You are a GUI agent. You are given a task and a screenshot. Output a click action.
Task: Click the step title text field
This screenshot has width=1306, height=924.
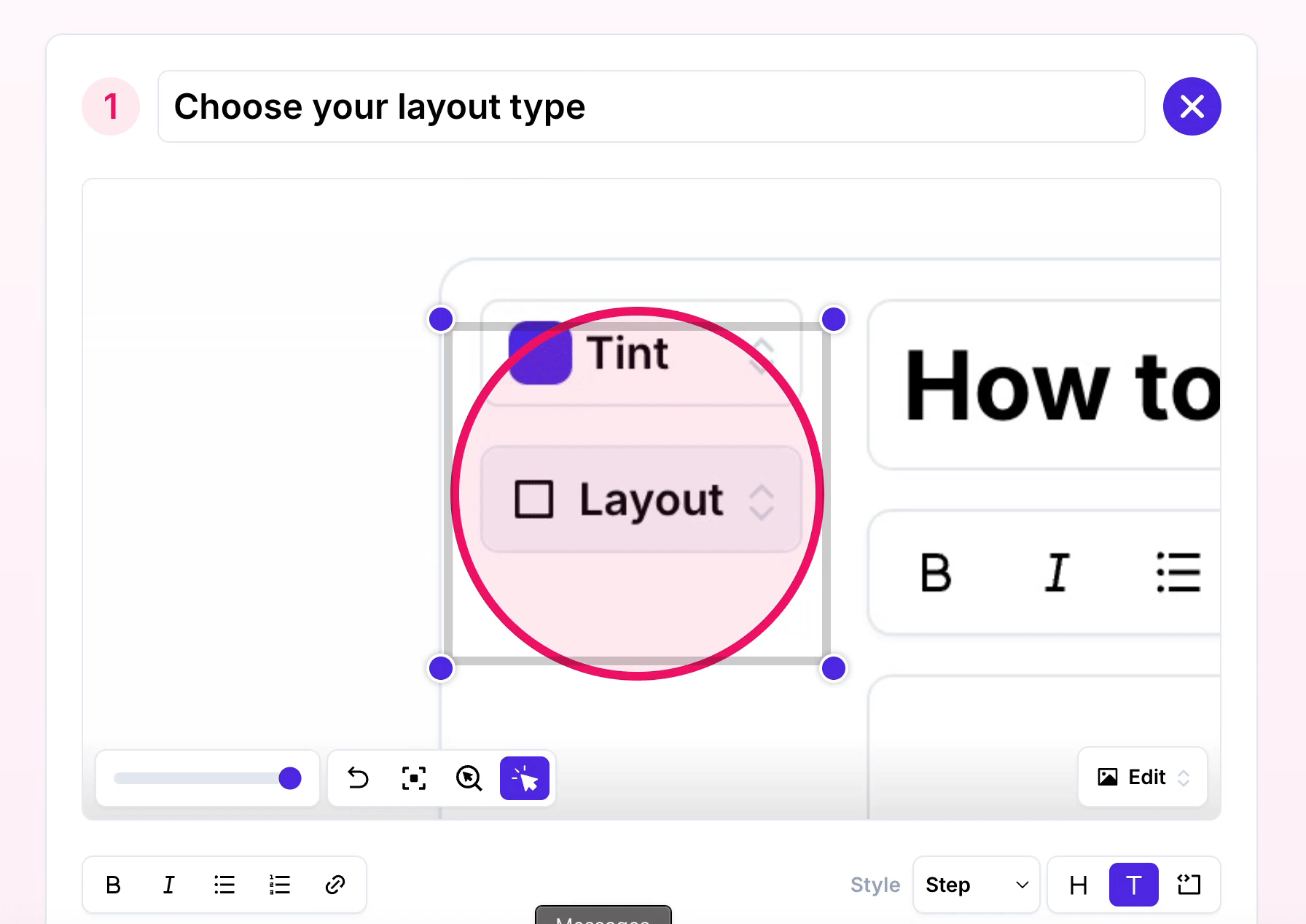pyautogui.click(x=651, y=106)
